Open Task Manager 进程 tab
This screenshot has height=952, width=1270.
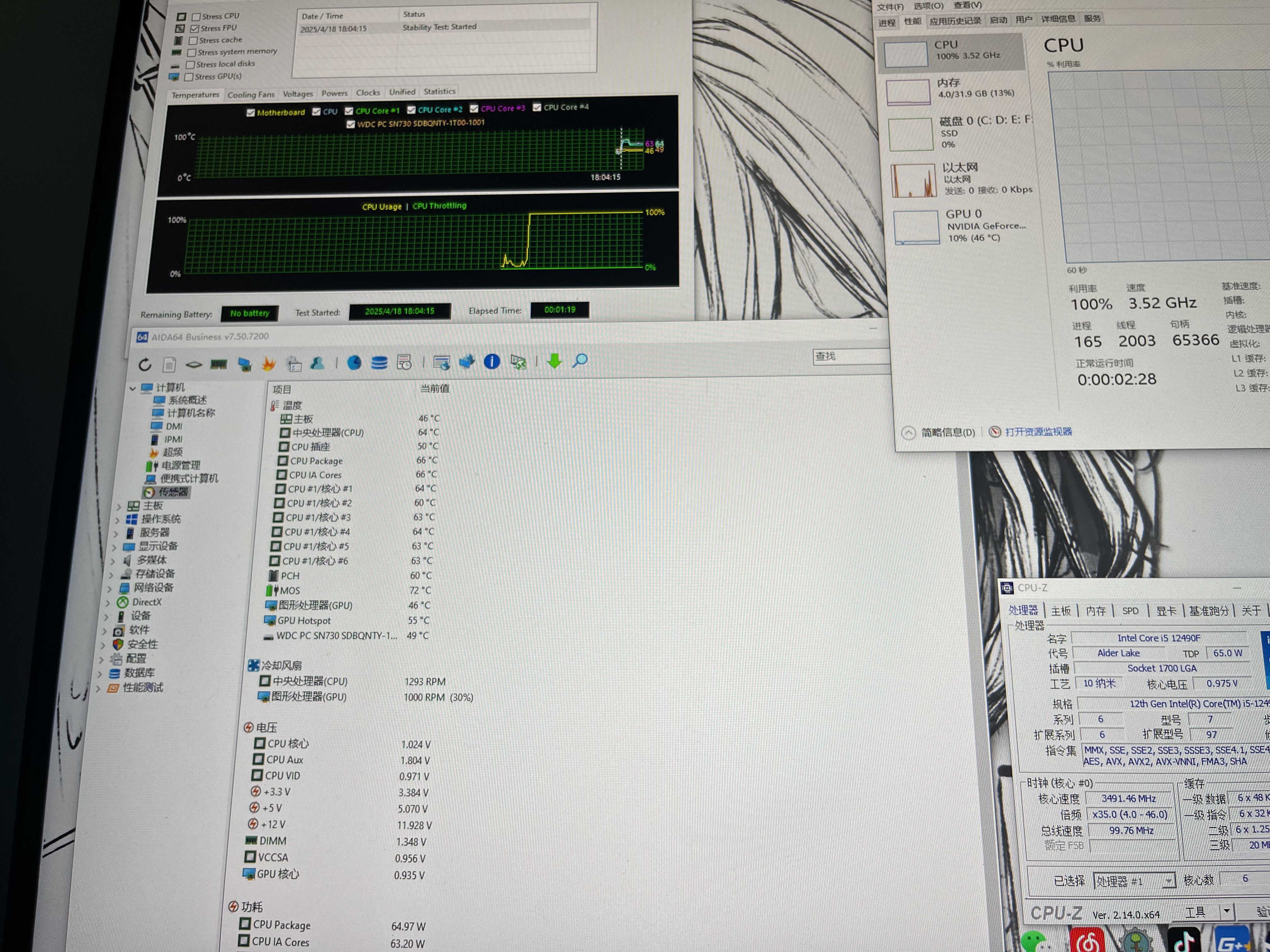886,23
